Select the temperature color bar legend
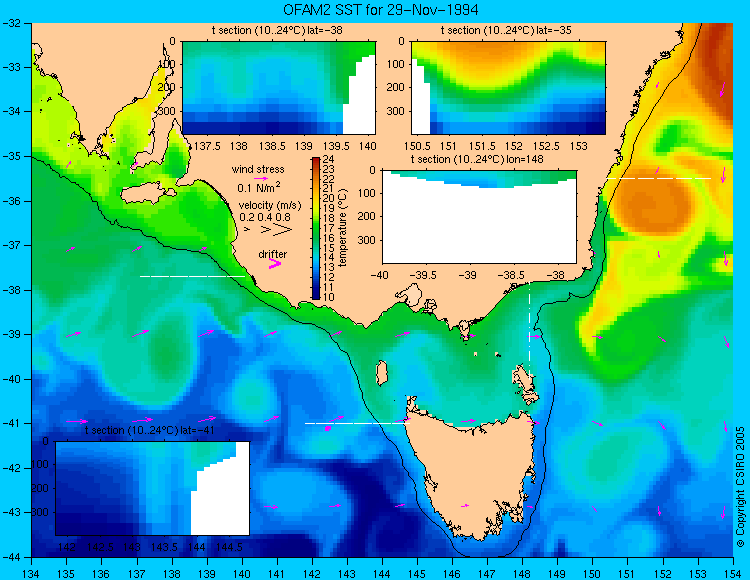 point(316,228)
